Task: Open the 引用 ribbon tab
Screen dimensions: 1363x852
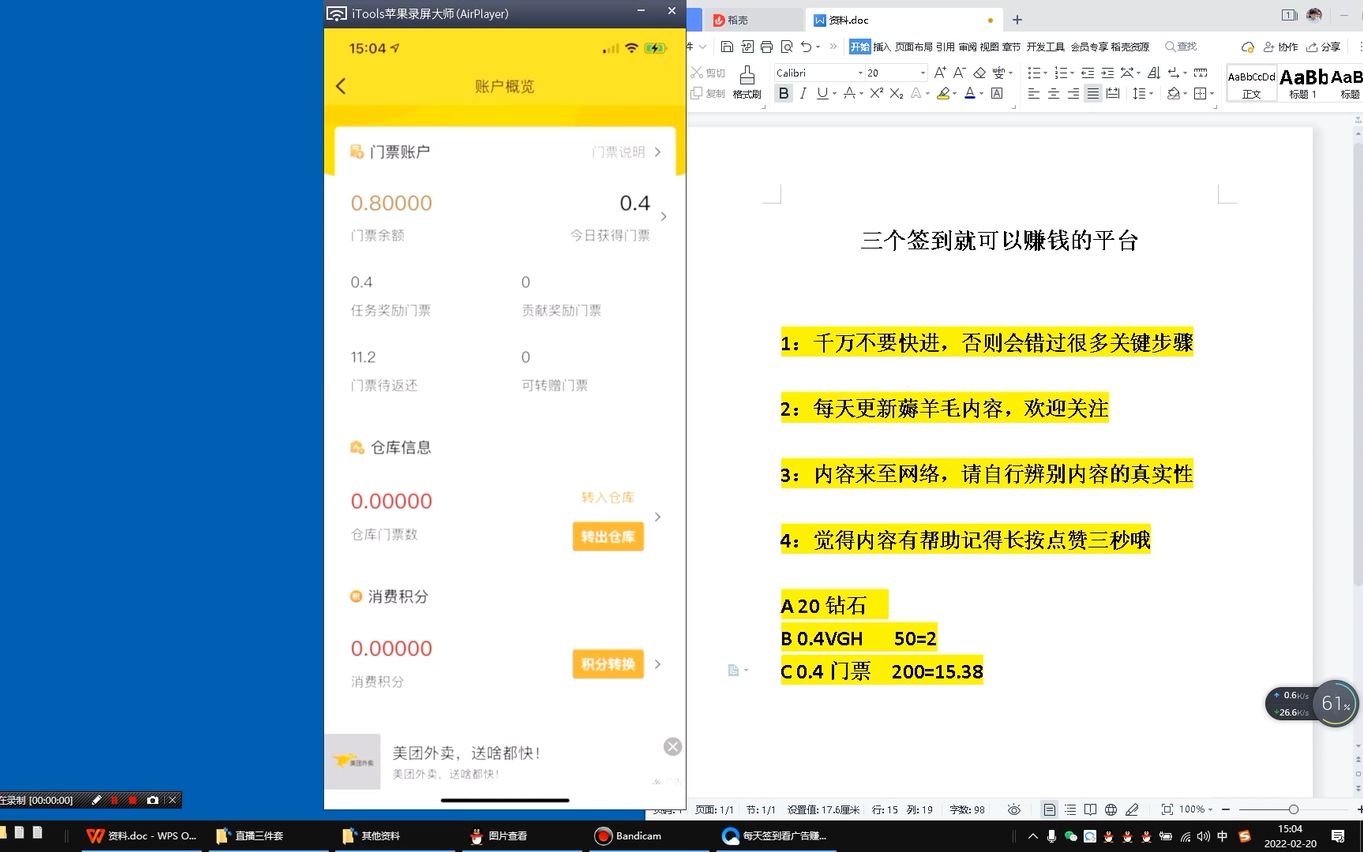Action: pos(945,46)
